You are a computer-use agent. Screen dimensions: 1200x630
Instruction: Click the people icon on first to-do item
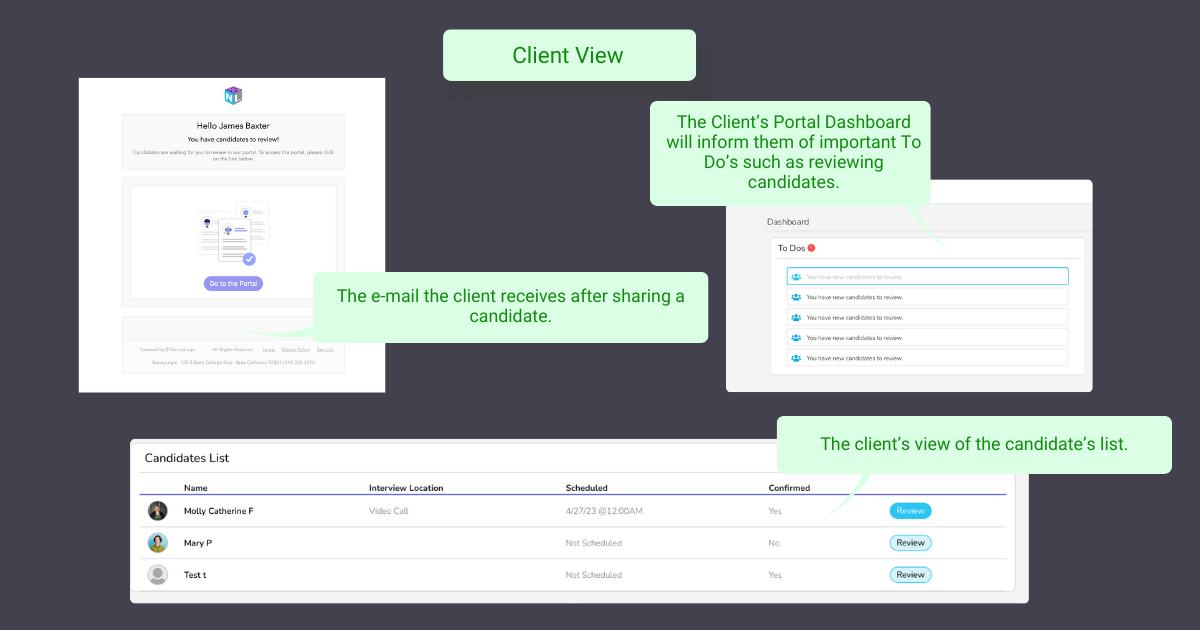(796, 277)
